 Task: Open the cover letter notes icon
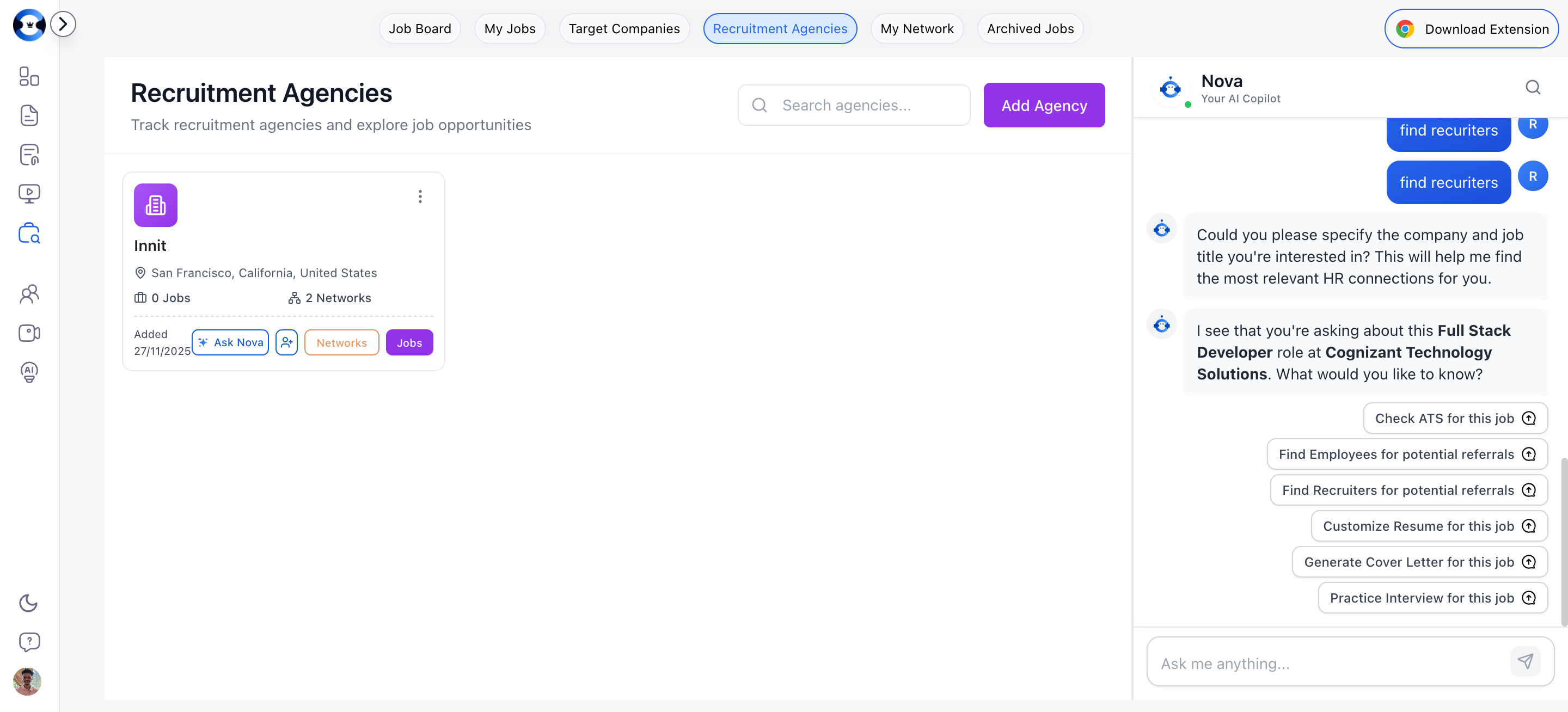tap(29, 154)
